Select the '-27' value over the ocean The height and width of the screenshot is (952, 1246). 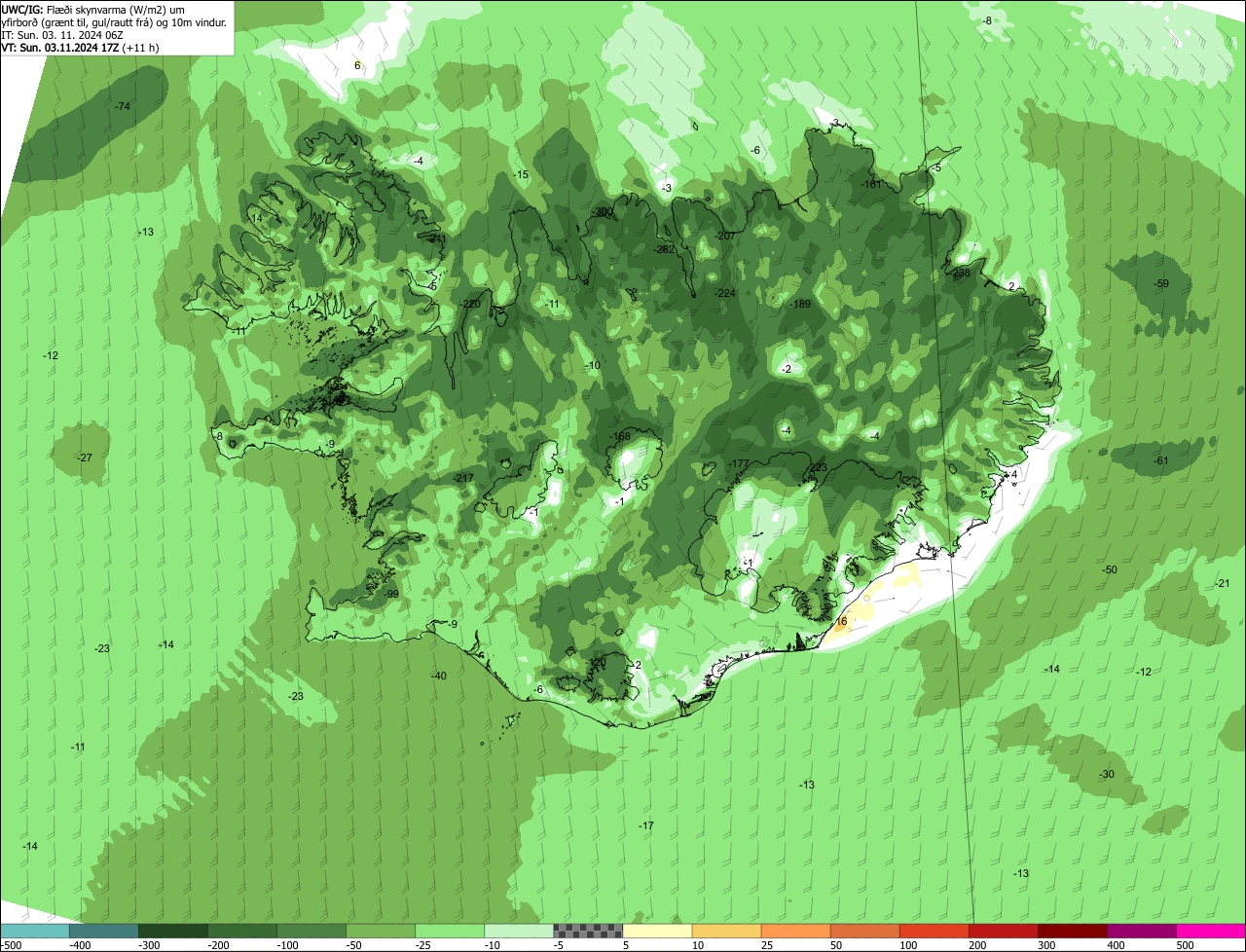[85, 458]
